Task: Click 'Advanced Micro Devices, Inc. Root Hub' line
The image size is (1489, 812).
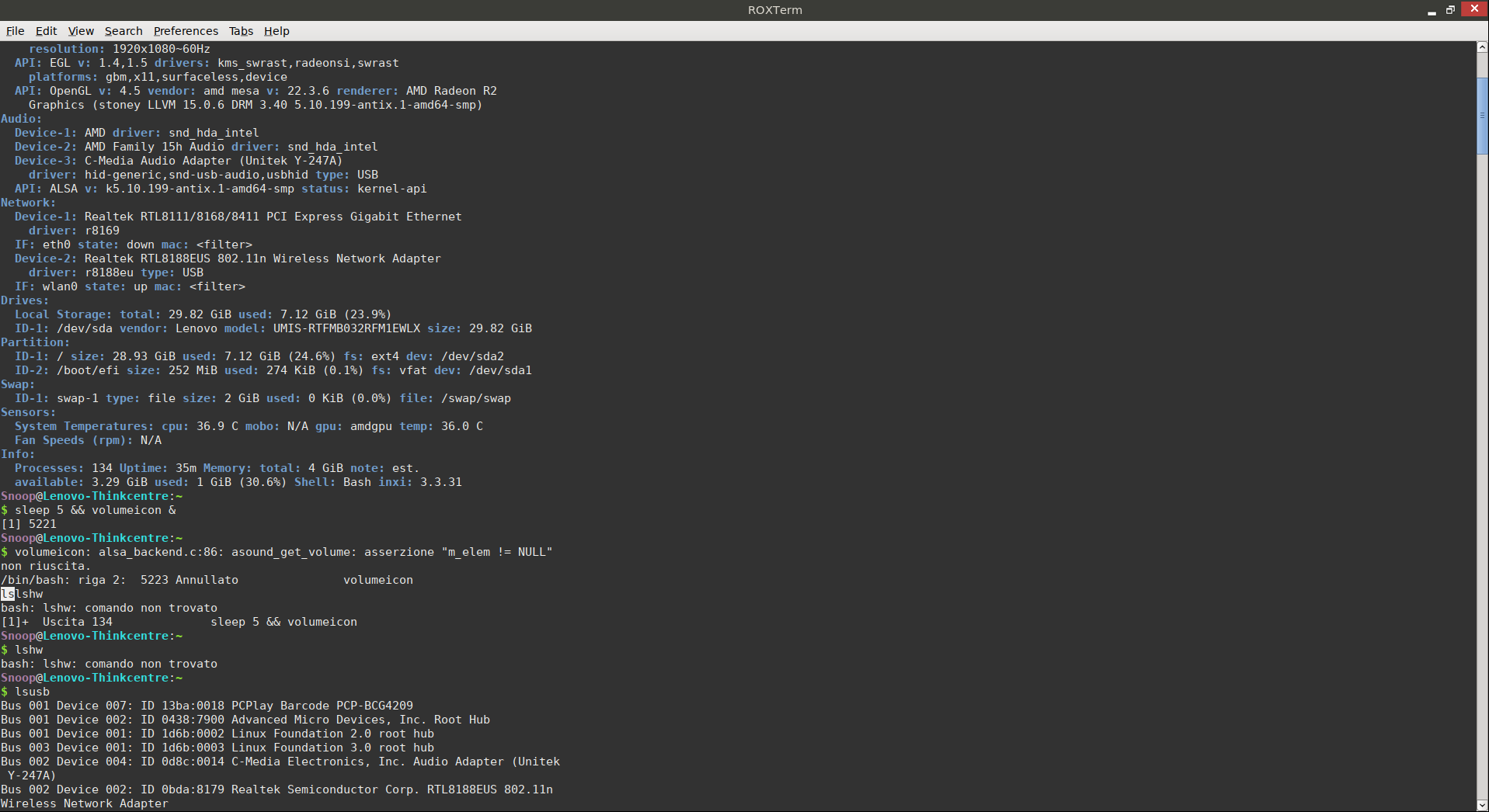Action: tap(360, 720)
